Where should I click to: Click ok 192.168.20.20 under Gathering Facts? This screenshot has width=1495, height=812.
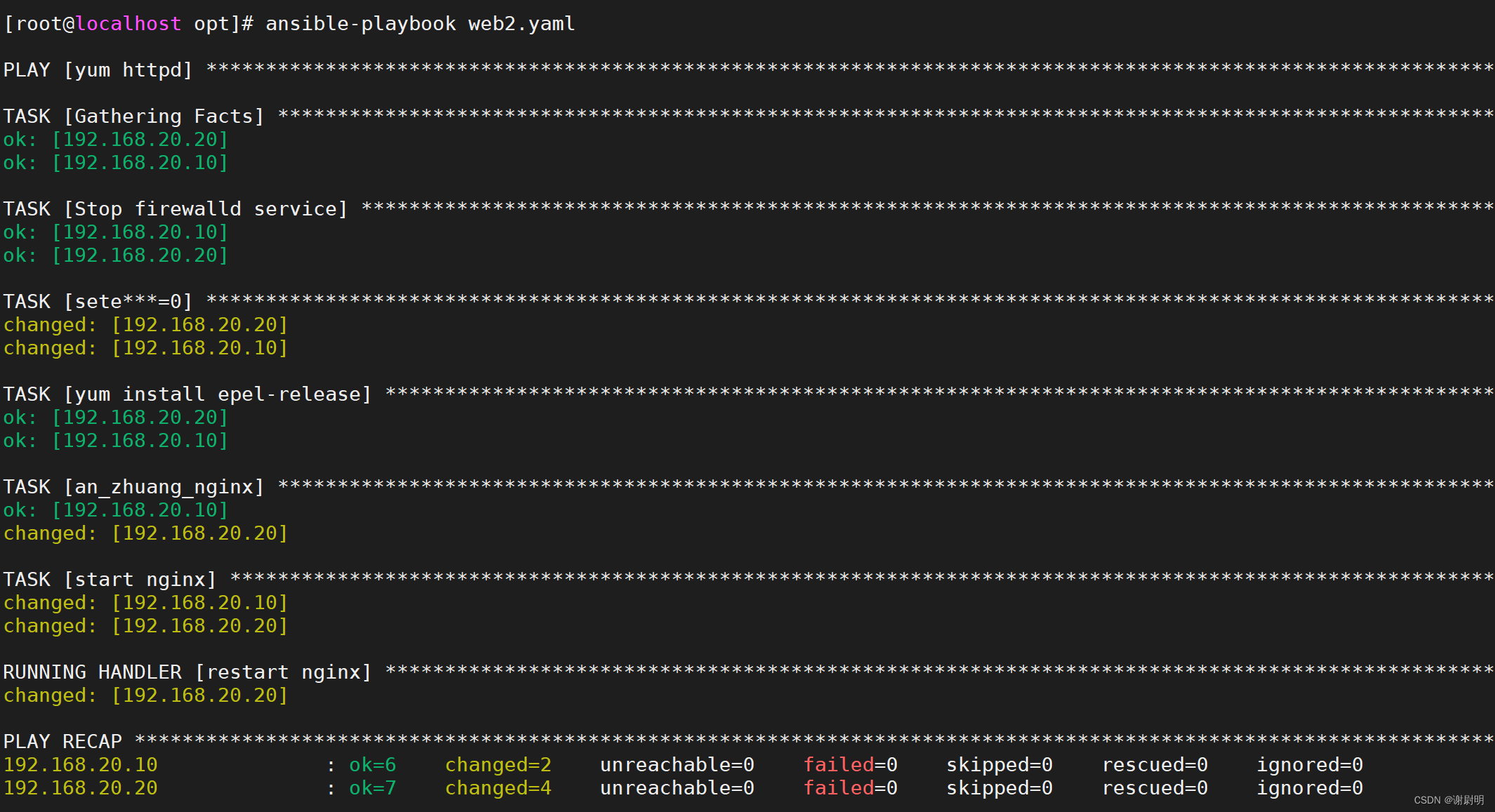(116, 140)
